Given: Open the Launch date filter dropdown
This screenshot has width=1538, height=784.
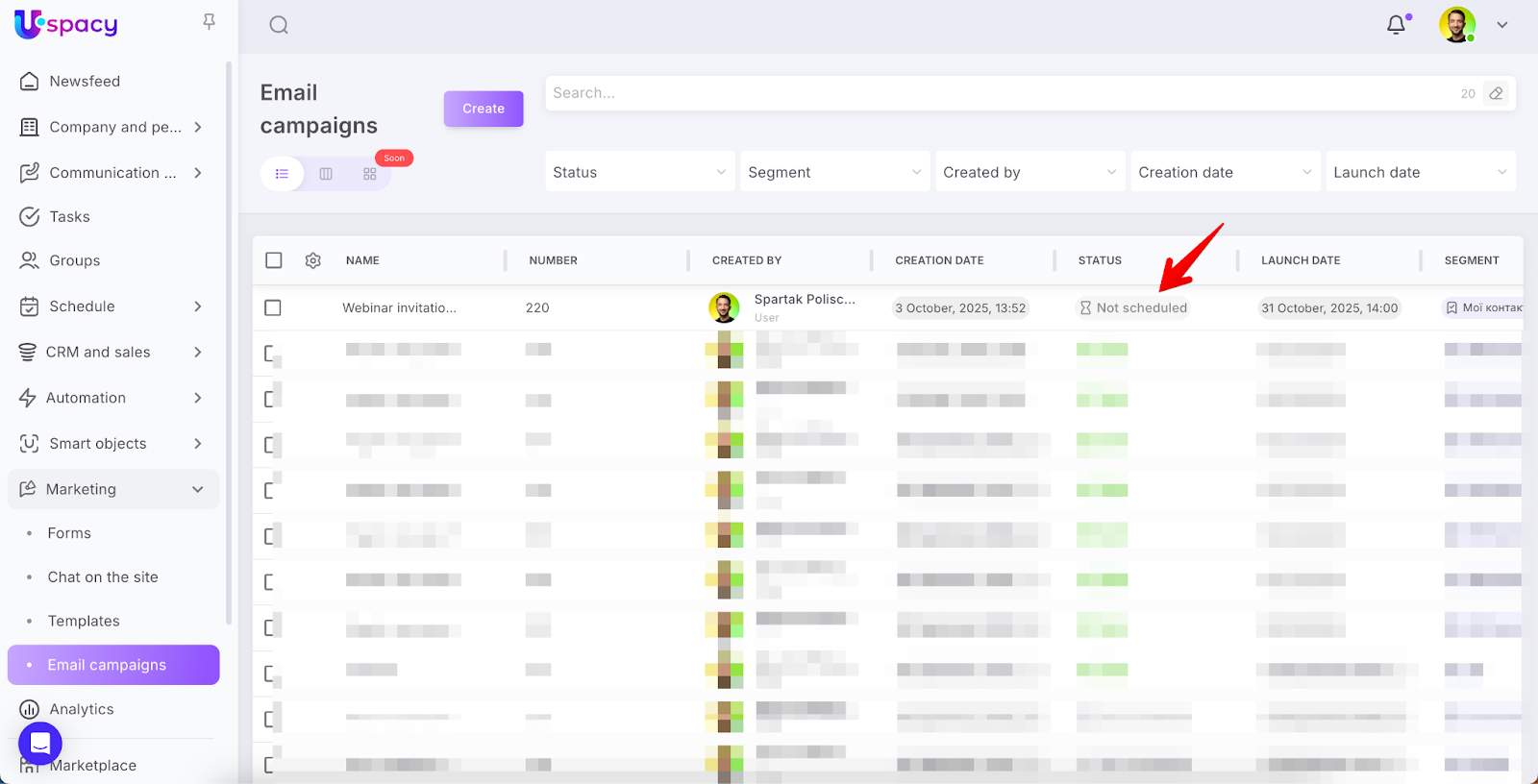Looking at the screenshot, I should 1420,172.
